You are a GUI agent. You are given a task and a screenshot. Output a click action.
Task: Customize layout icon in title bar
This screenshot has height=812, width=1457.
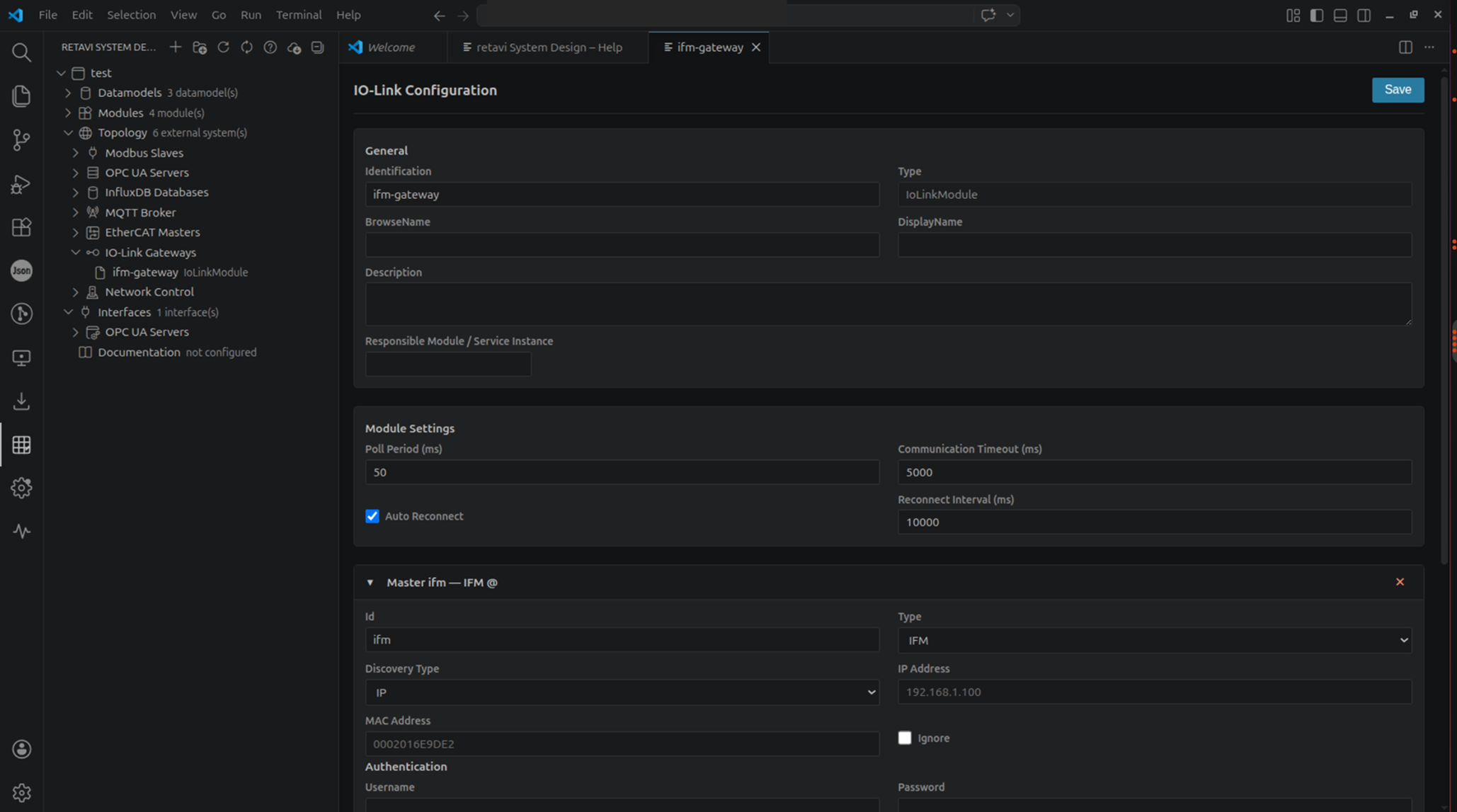point(1293,15)
